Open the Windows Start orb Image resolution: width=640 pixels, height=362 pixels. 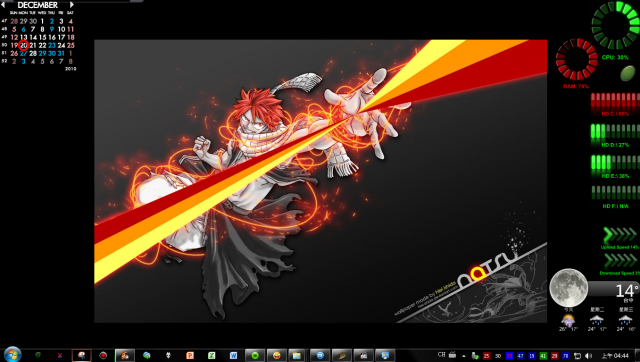[x=12, y=354]
